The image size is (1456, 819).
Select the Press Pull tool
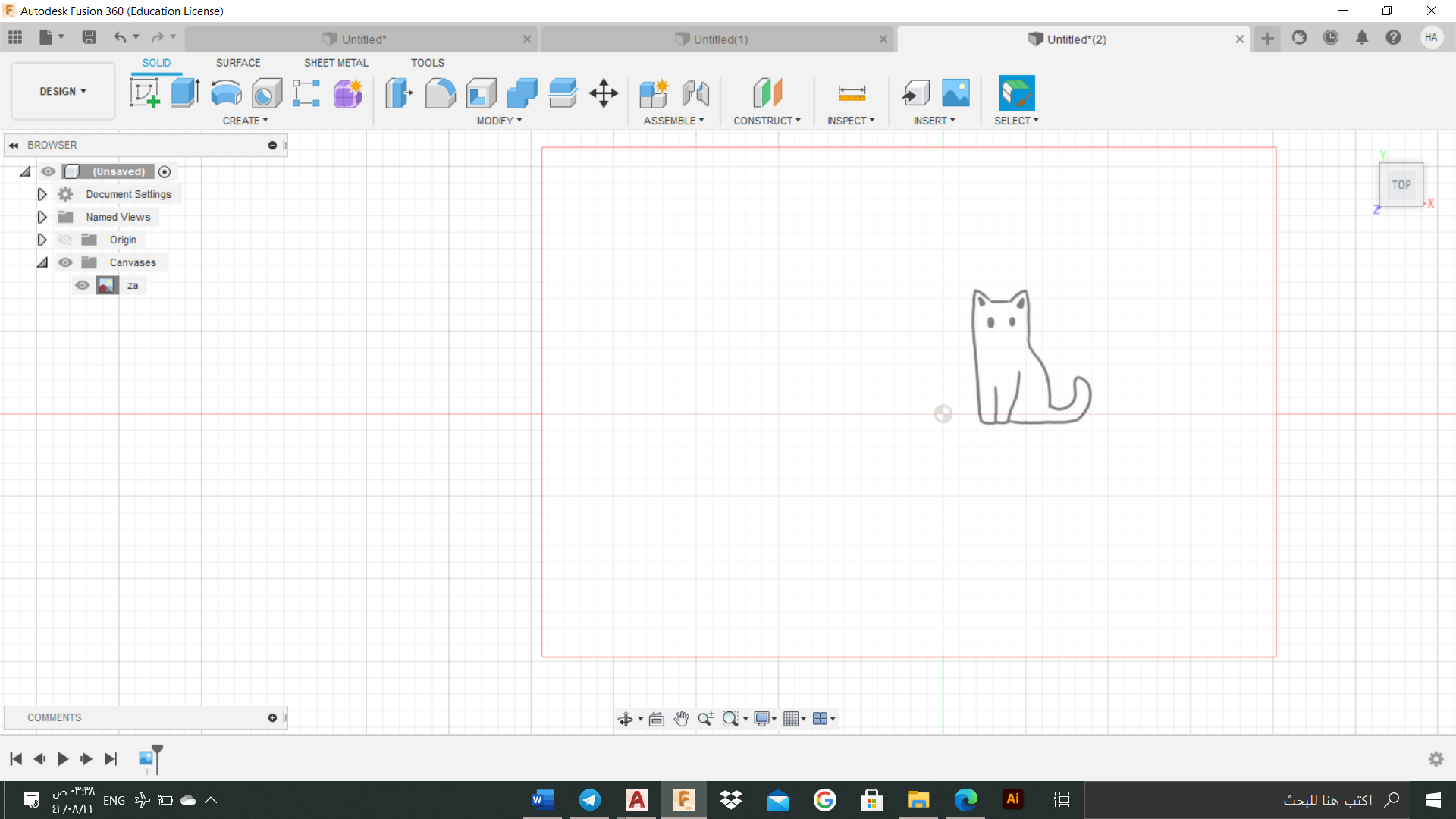(399, 93)
